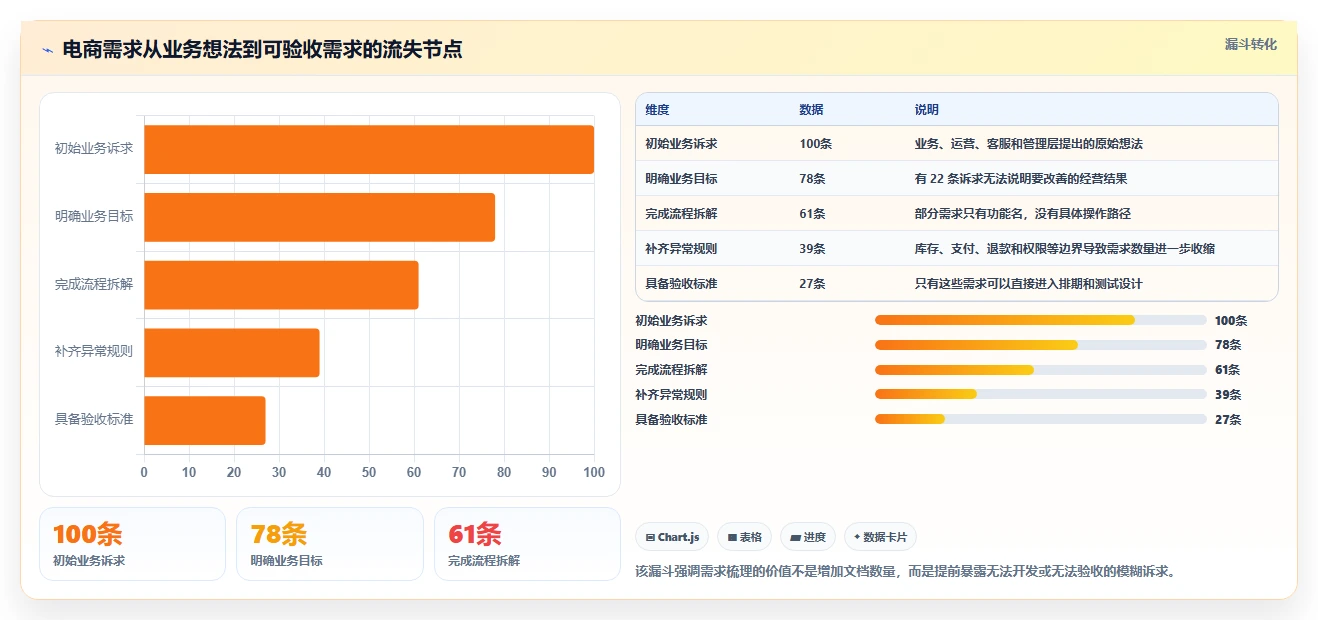Select table cell 补齐异常规则
This screenshot has height=620, width=1318.
pyautogui.click(x=681, y=249)
